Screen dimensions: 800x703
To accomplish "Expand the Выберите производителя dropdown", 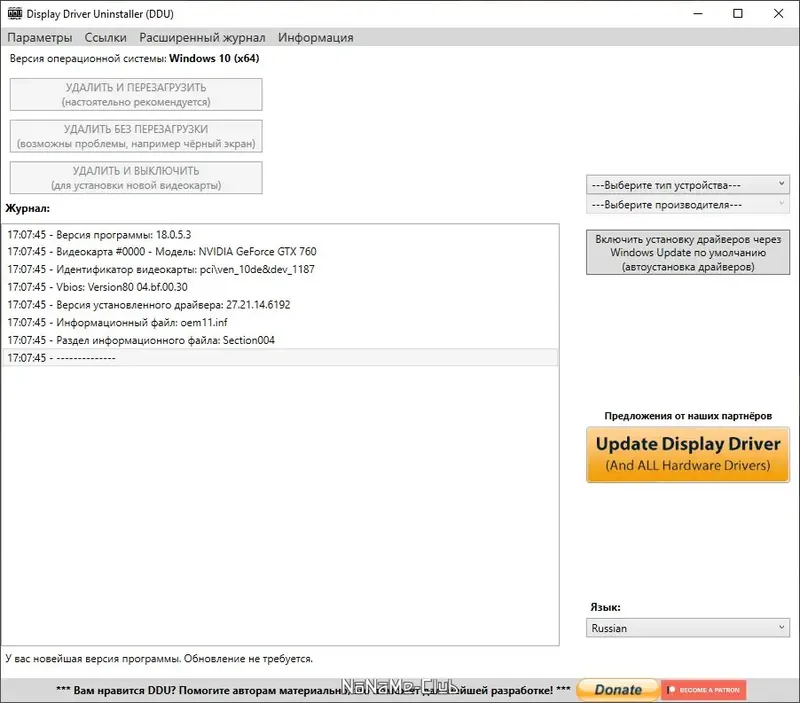I will tap(688, 205).
